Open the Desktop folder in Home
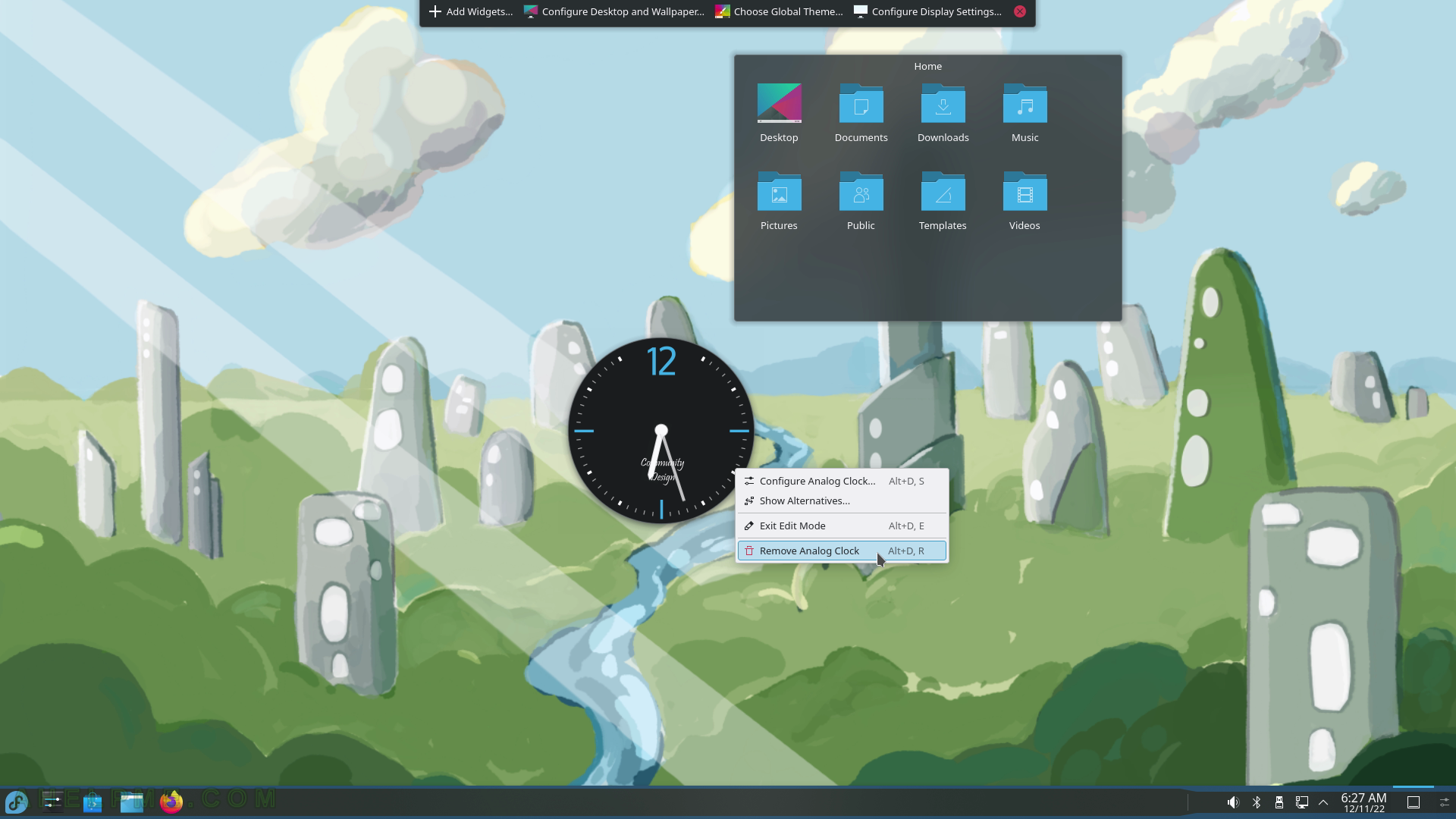The width and height of the screenshot is (1456, 819). pyautogui.click(x=779, y=113)
